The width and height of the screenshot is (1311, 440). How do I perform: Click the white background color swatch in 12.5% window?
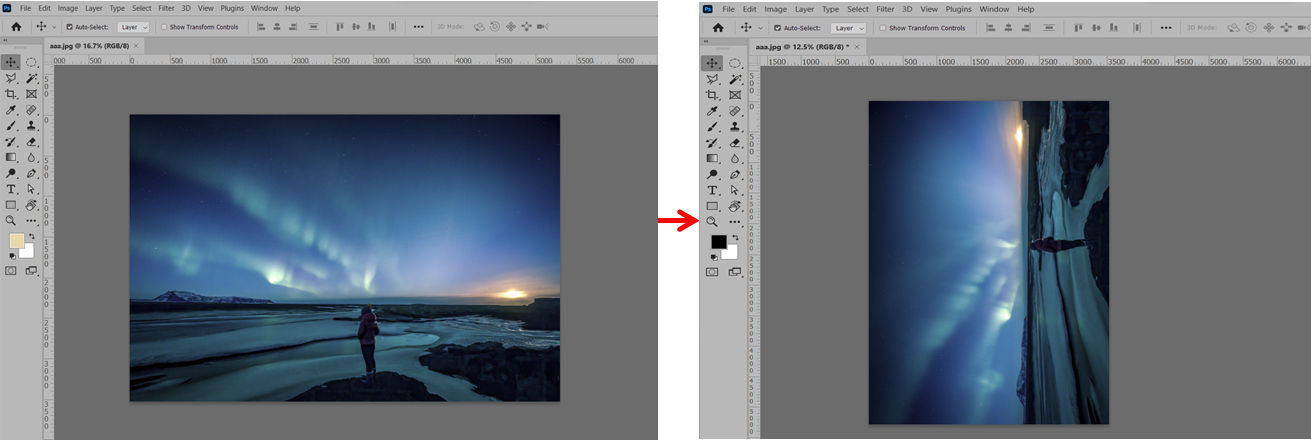tap(731, 253)
